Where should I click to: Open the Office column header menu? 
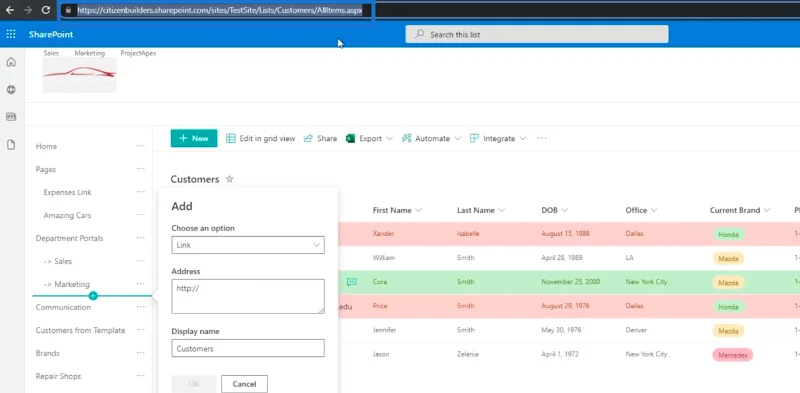[x=641, y=210]
